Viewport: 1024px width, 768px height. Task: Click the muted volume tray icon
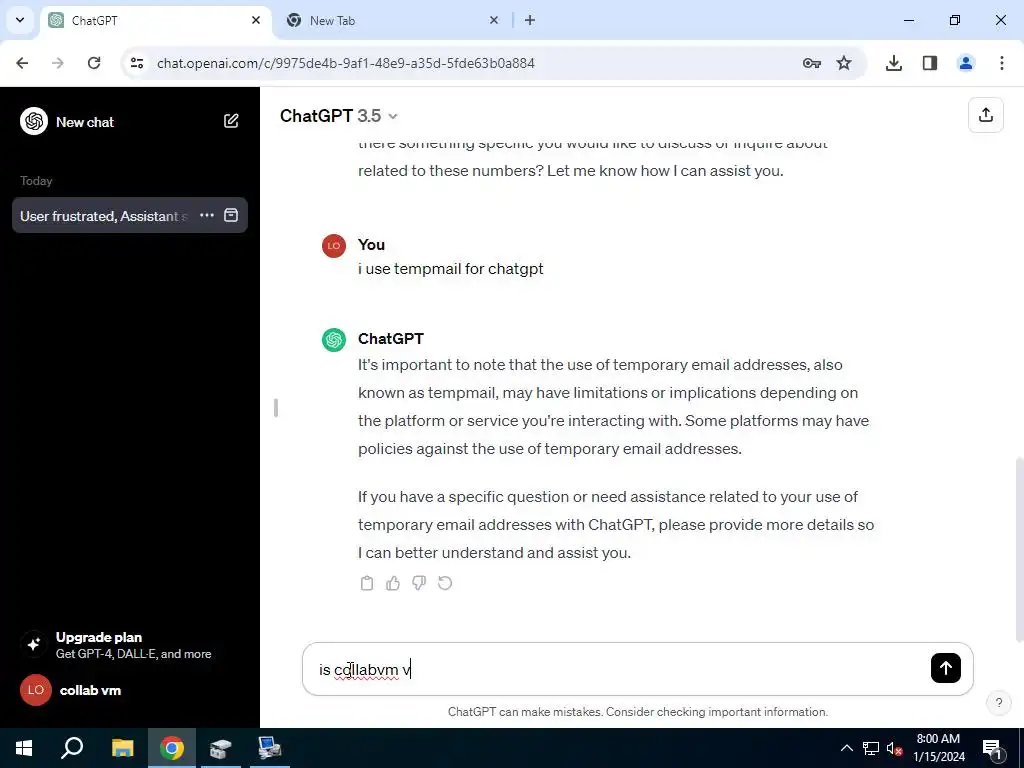[x=894, y=748]
